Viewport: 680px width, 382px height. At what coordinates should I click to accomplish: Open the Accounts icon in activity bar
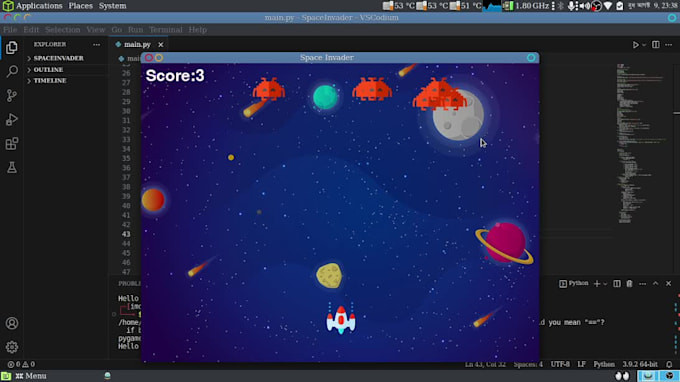(x=12, y=323)
